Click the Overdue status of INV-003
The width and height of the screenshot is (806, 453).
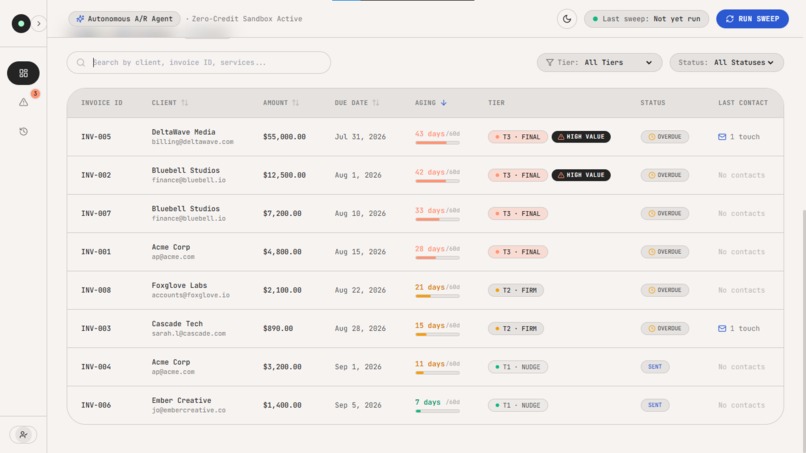click(x=665, y=329)
